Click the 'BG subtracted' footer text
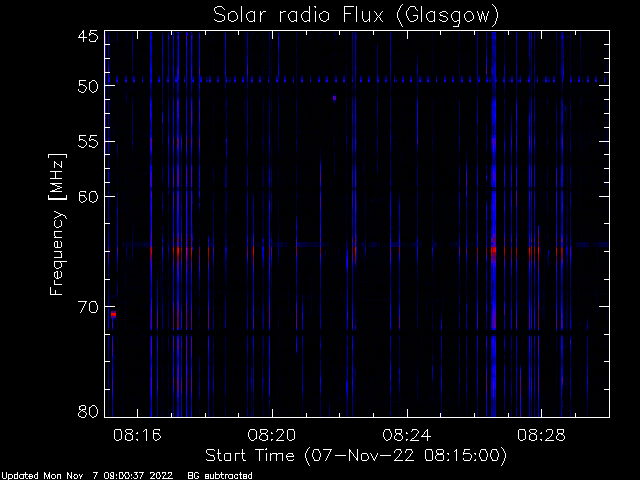Viewport: 640px width, 480px height. (220, 476)
